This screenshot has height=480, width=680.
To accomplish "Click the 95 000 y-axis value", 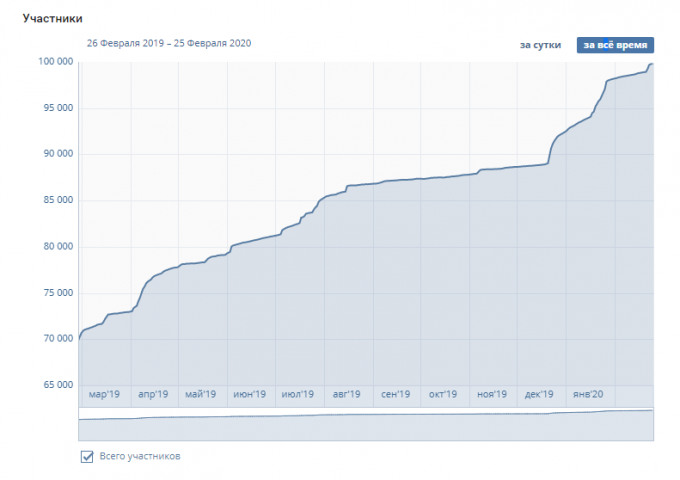I will coord(58,108).
